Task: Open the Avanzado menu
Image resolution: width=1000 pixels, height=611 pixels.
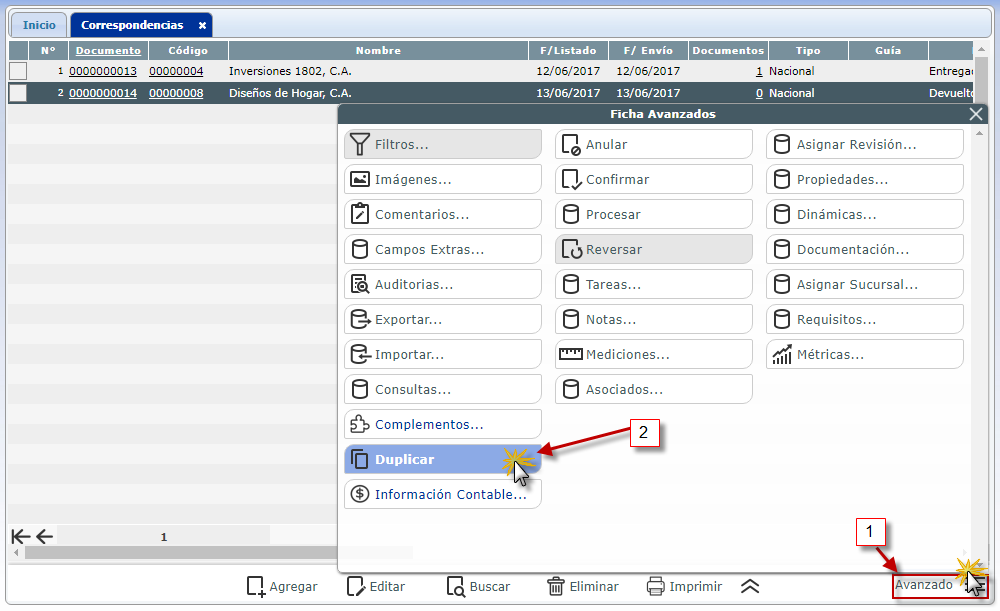Action: pyautogui.click(x=940, y=585)
